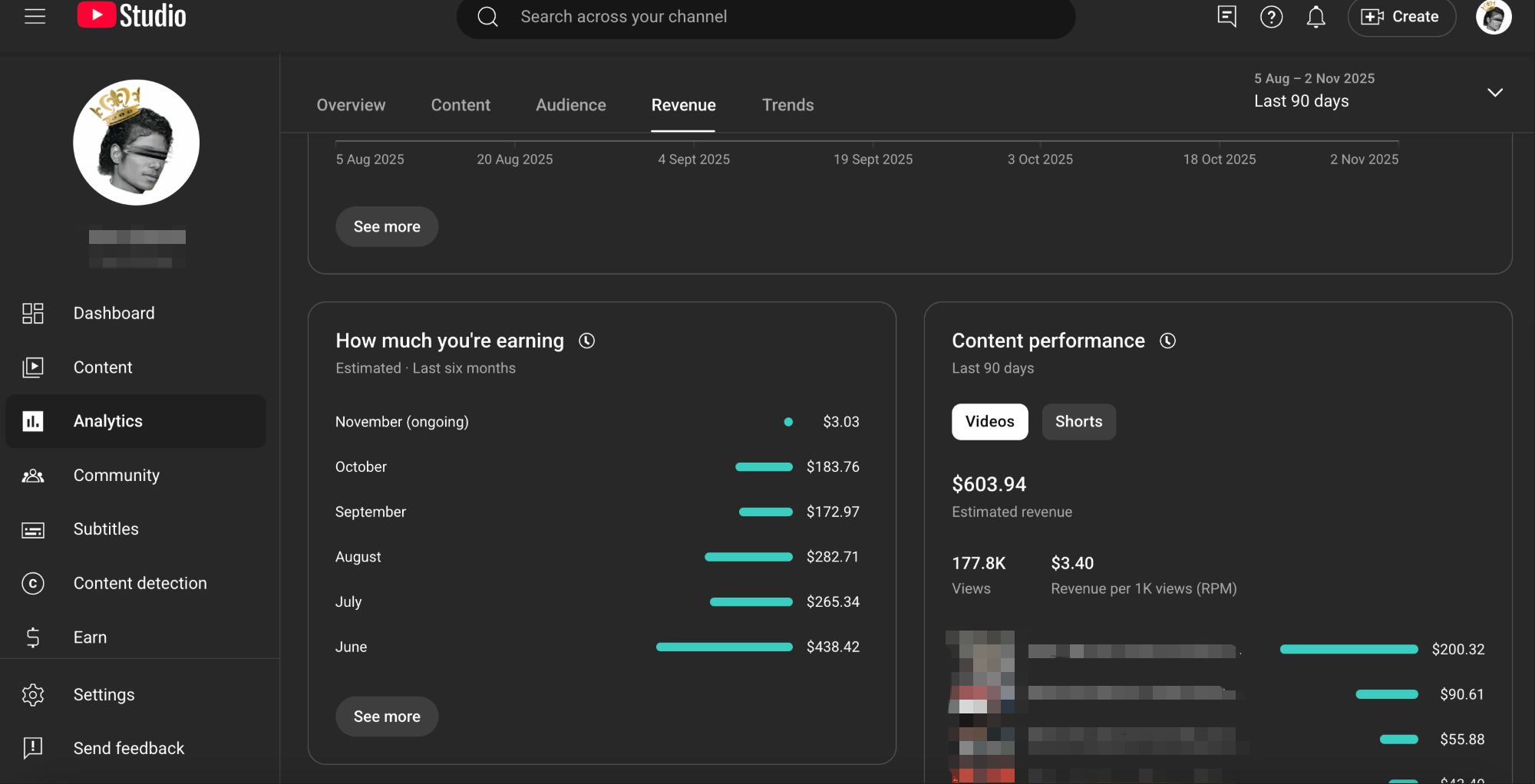Switch to the Audience tab

570,105
